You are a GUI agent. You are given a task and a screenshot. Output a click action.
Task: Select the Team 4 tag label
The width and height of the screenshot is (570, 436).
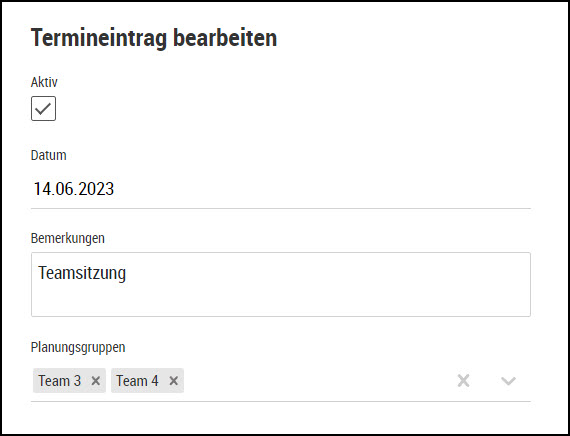click(137, 381)
